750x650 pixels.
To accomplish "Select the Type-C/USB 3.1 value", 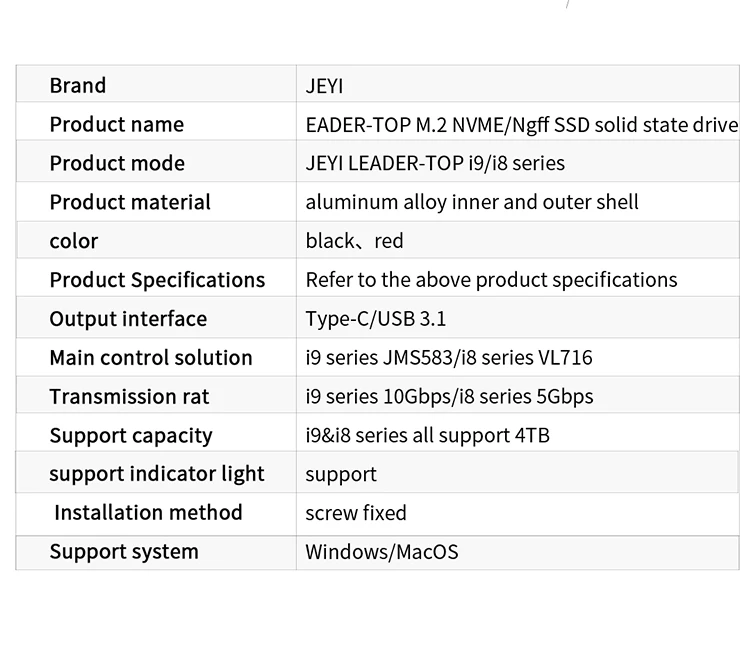I will point(376,320).
